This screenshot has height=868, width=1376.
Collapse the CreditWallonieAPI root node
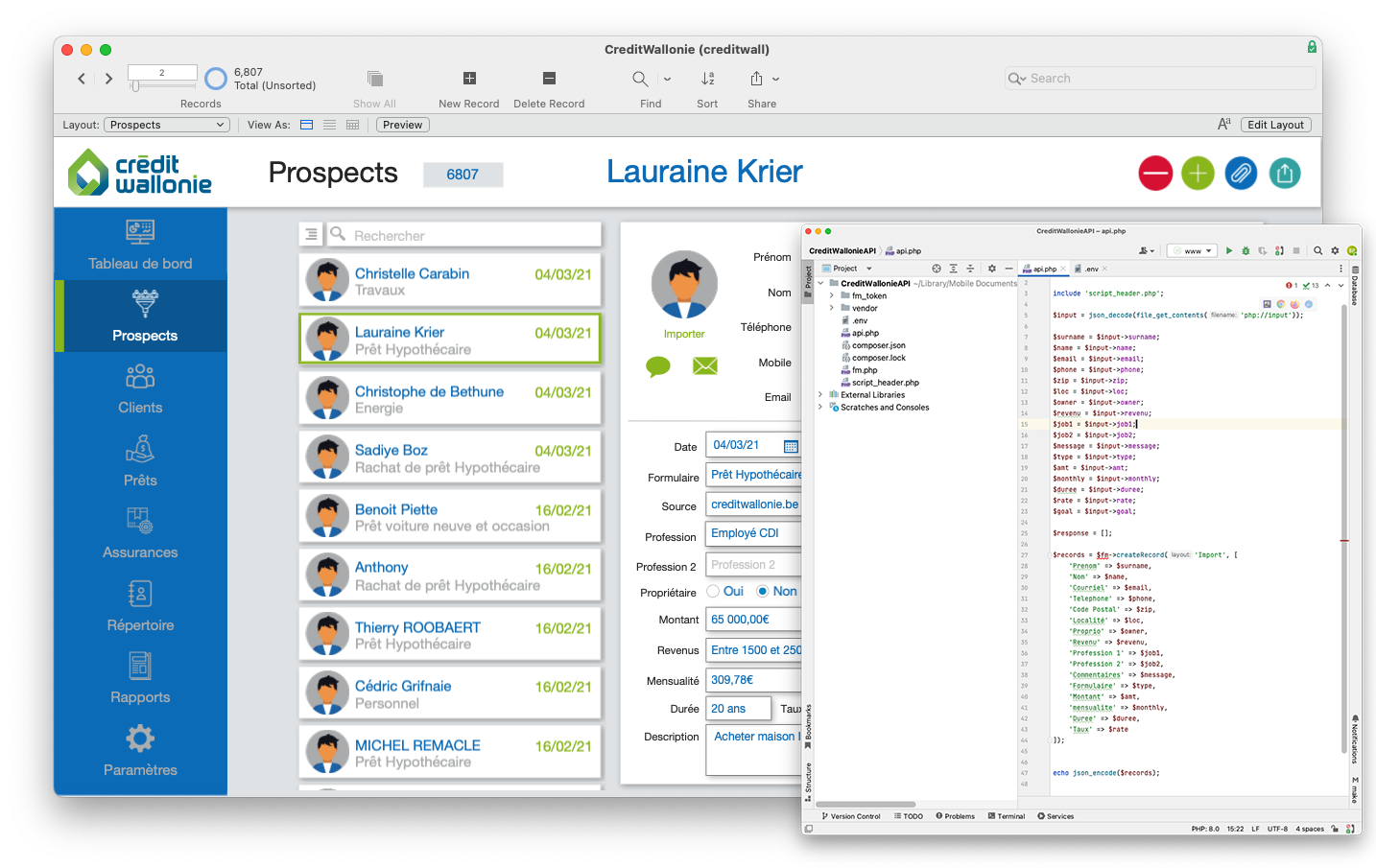point(820,283)
